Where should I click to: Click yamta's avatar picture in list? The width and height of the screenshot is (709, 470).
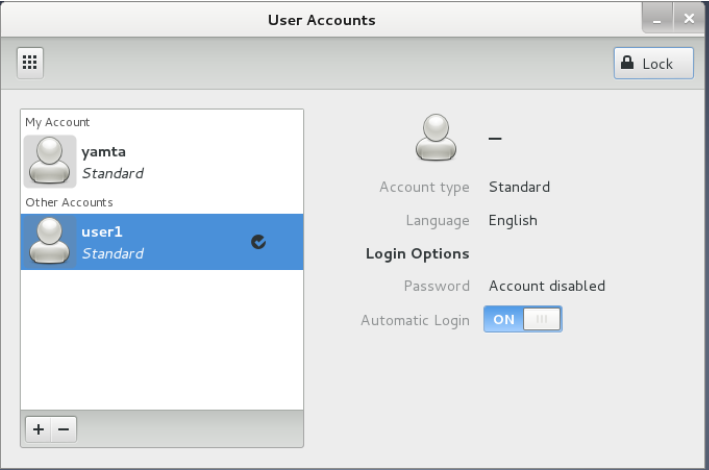coord(49,162)
